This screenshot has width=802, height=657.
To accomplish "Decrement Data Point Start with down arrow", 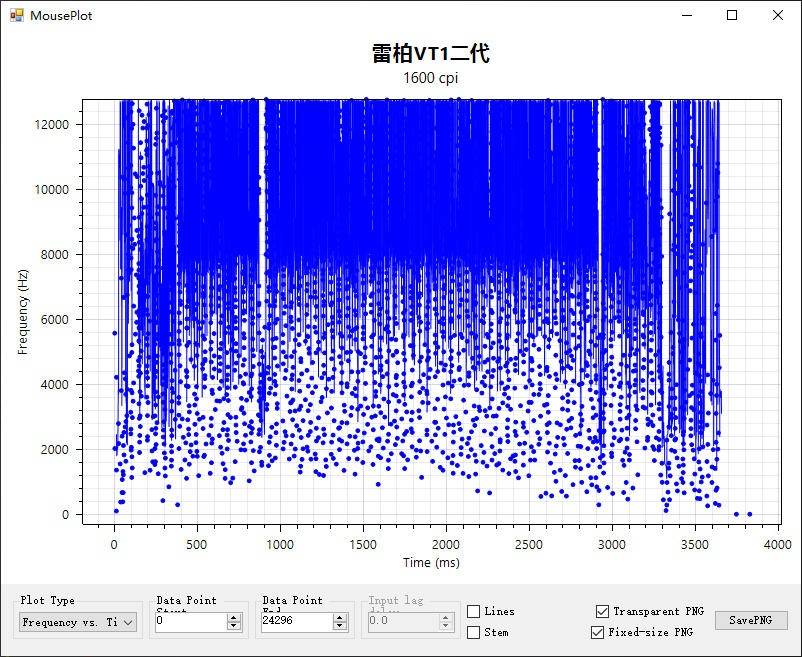I will pyautogui.click(x=234, y=627).
